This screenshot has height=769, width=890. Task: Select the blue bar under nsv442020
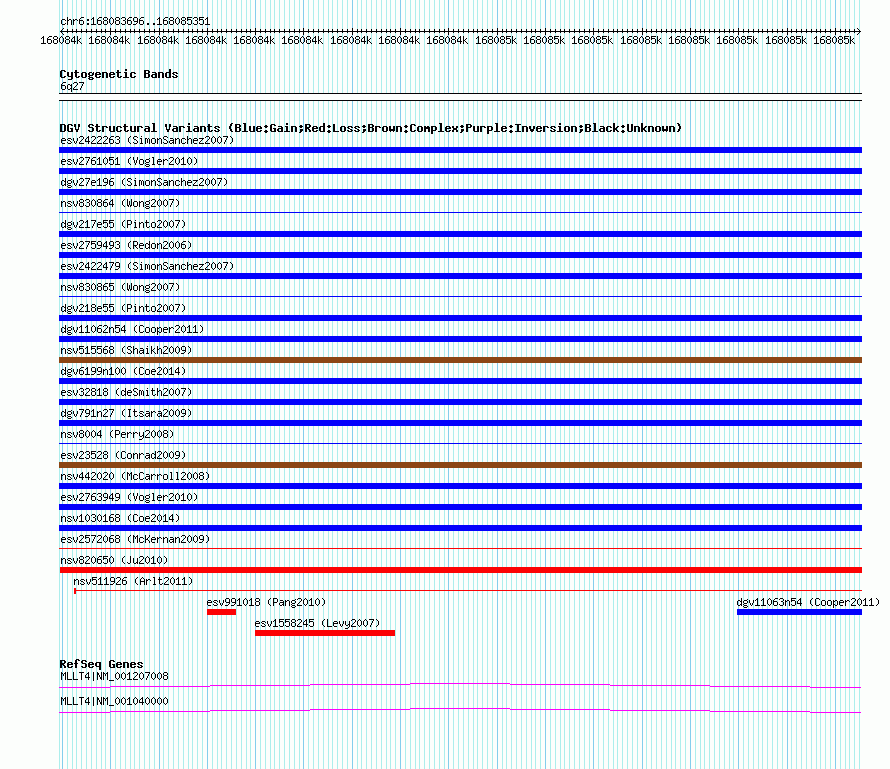460,486
